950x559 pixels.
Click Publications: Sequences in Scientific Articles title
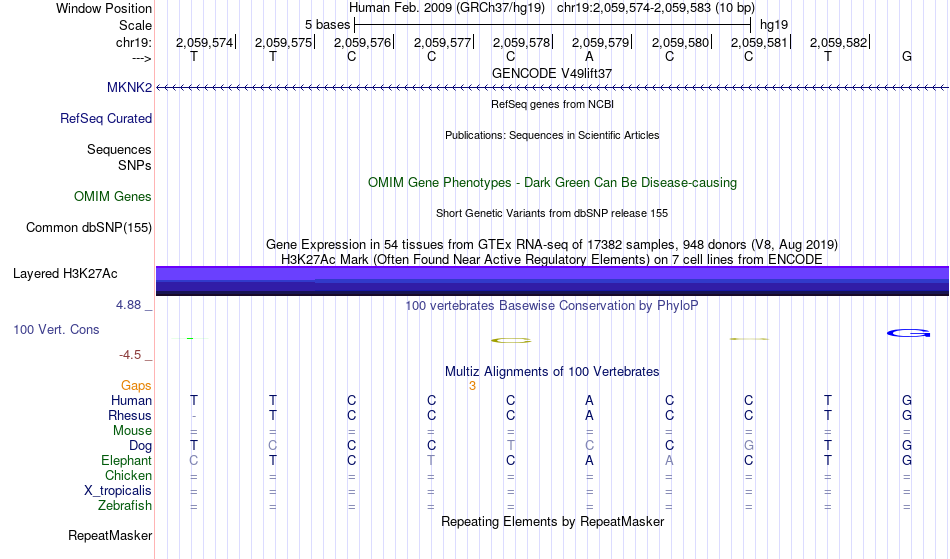(552, 135)
